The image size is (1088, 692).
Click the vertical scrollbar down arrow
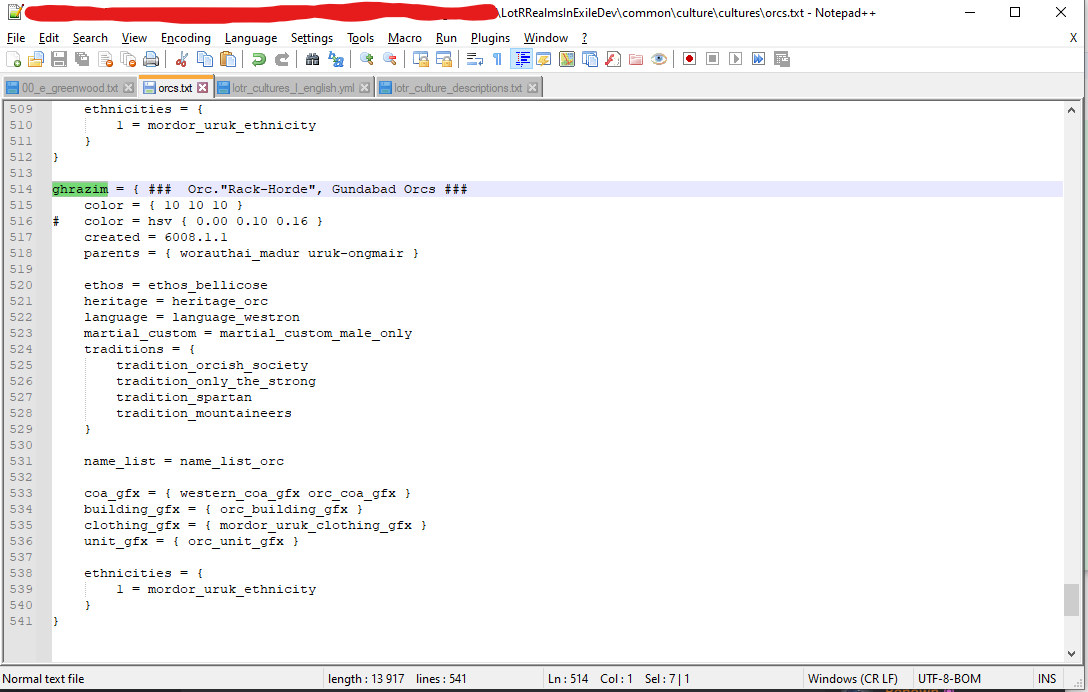tap(1071, 653)
